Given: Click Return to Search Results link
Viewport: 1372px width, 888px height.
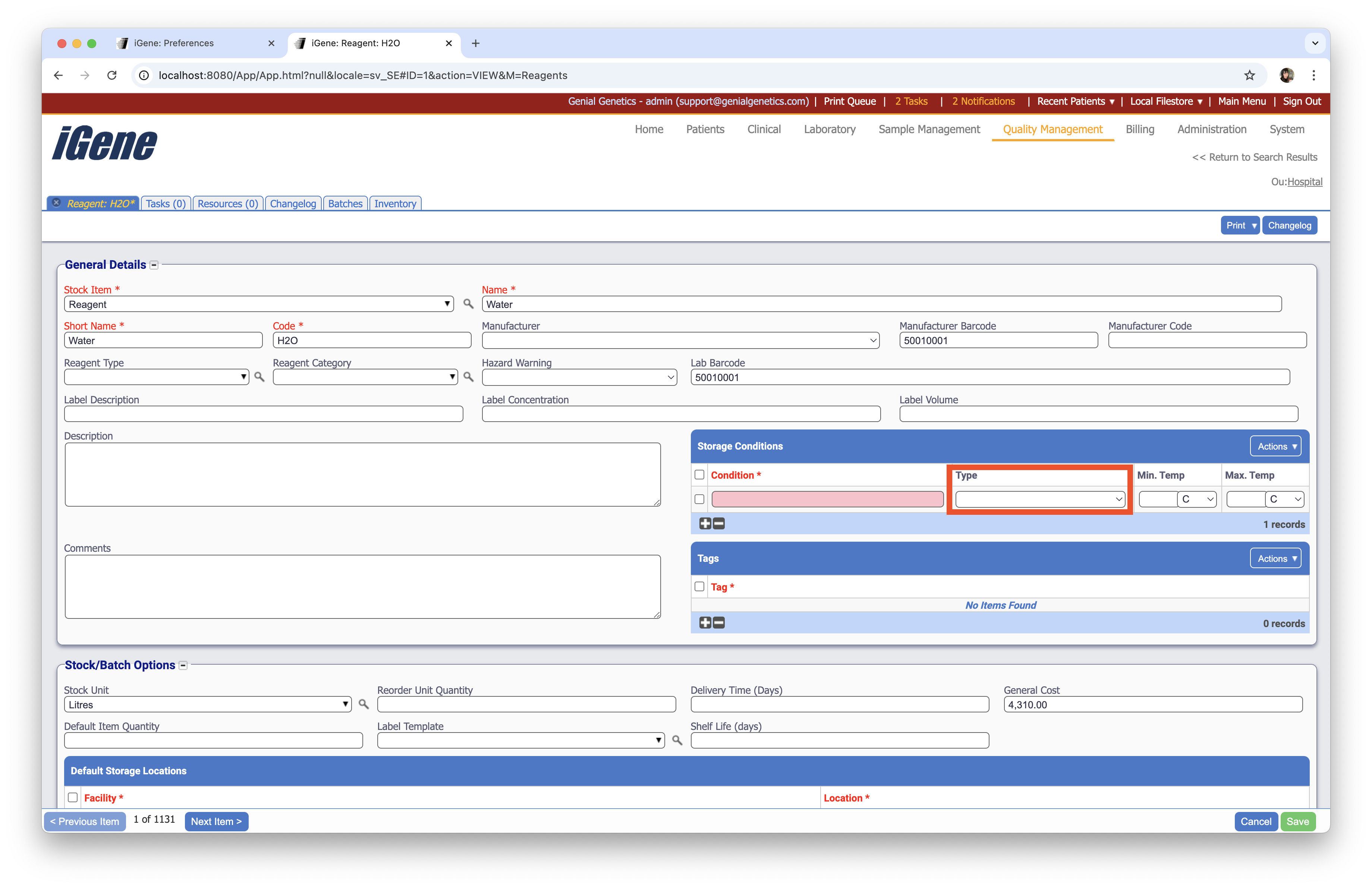Looking at the screenshot, I should 1254,157.
